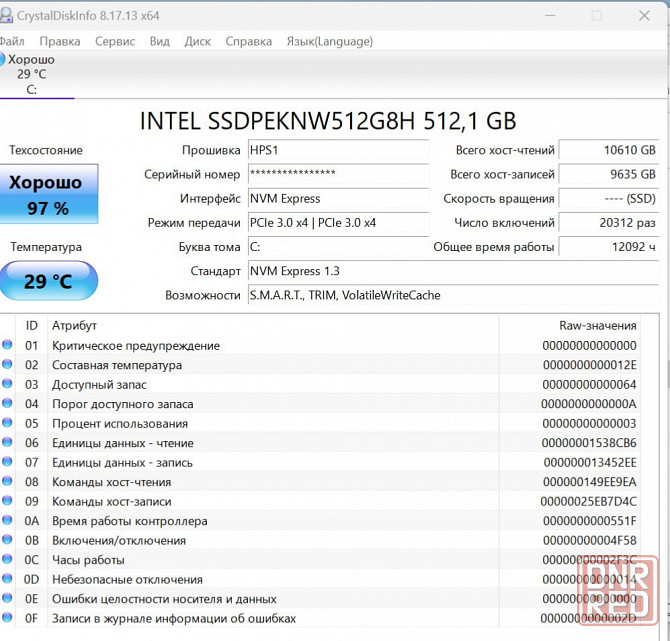Image resolution: width=670 pixels, height=641 pixels.
Task: Open the Сервис menu
Action: coord(115,41)
